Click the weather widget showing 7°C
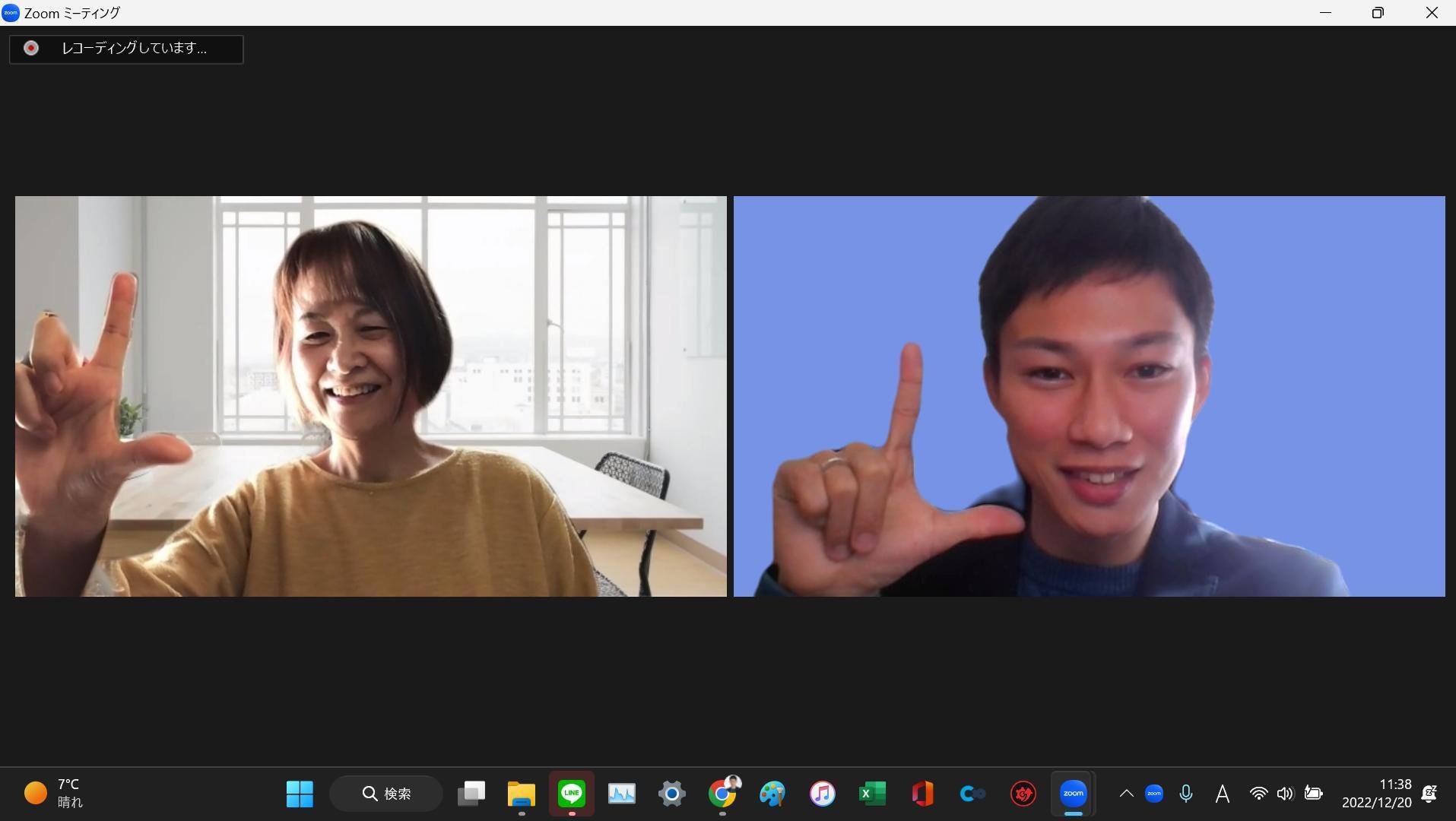Screen dimensions: 1456x821 click(x=55, y=794)
